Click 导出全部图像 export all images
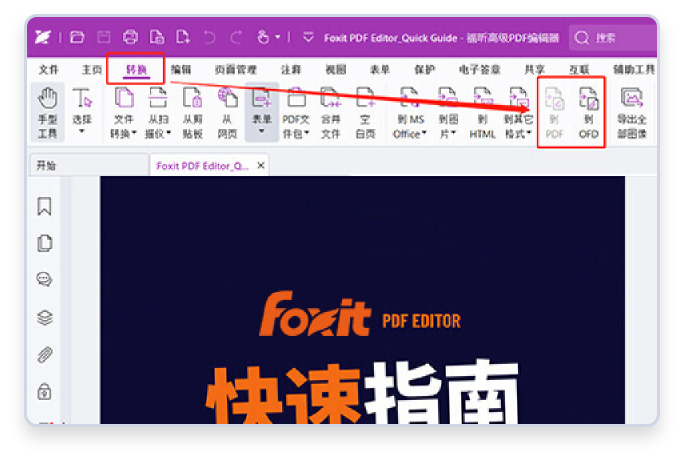Image resolution: width=684 pixels, height=461 pixels. pos(632,113)
